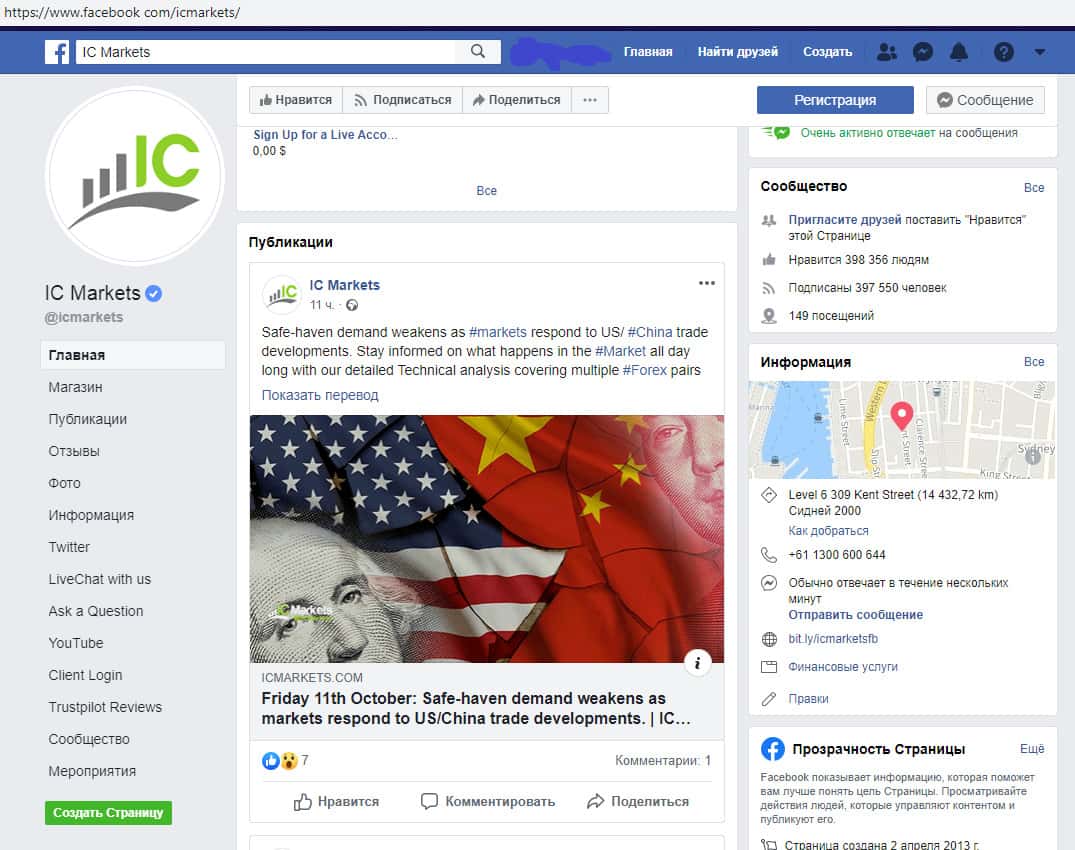Click Главная in the top navigation bar
Viewport: 1075px width, 850px height.
(x=648, y=52)
